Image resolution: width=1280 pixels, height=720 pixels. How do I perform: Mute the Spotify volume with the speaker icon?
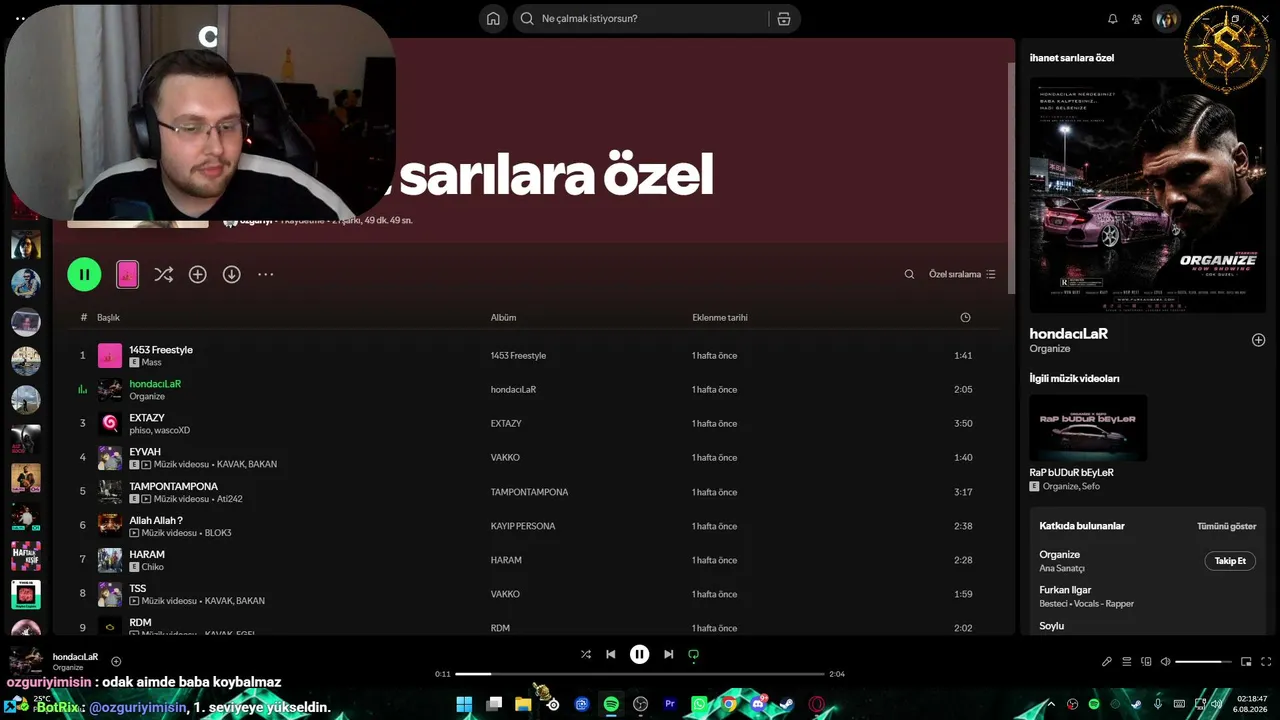coord(1166,661)
